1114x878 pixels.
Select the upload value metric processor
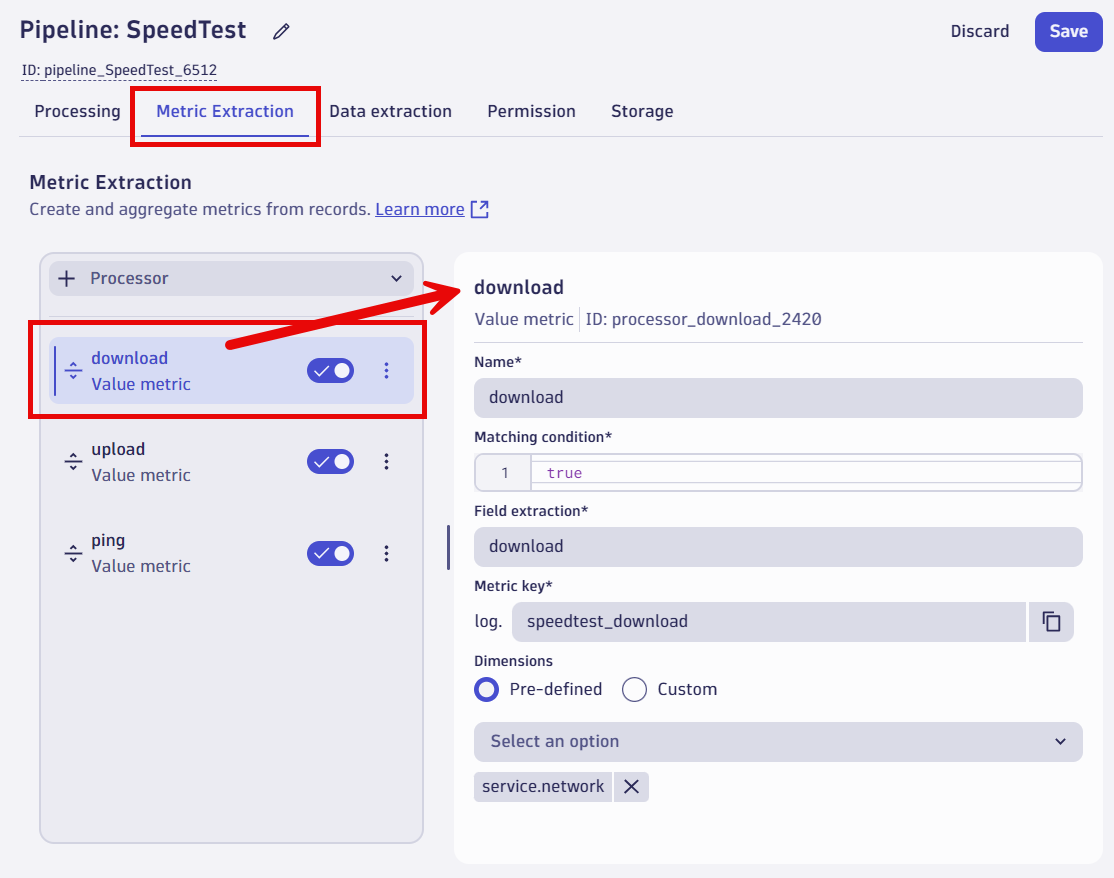click(232, 462)
